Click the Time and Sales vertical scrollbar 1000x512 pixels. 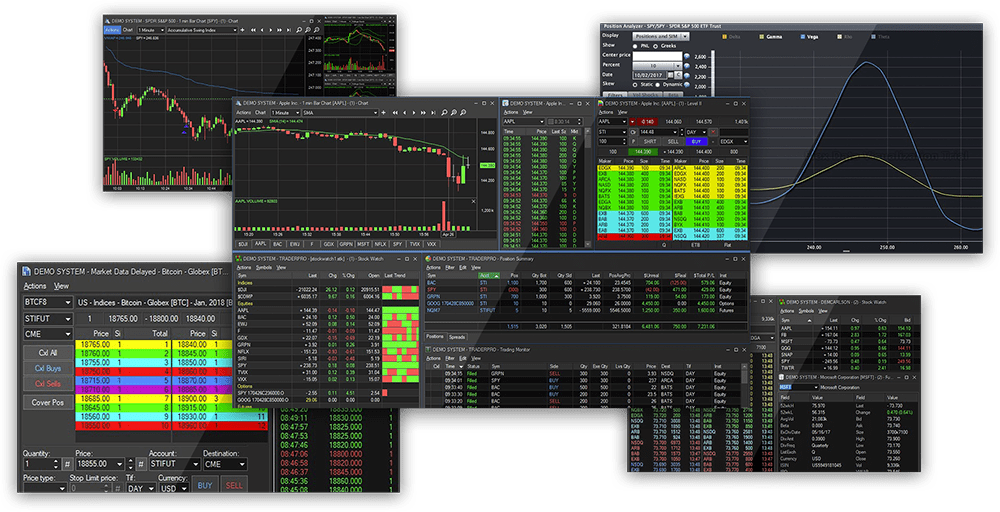tap(587, 187)
